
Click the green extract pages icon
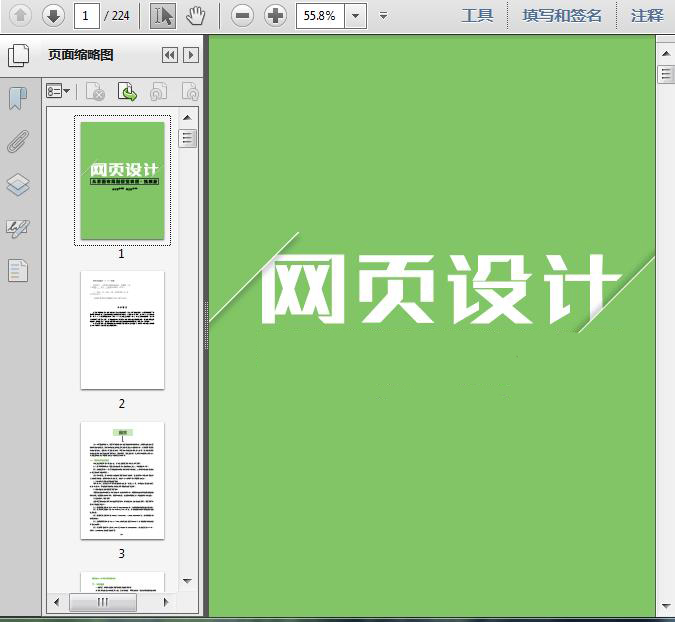(127, 92)
